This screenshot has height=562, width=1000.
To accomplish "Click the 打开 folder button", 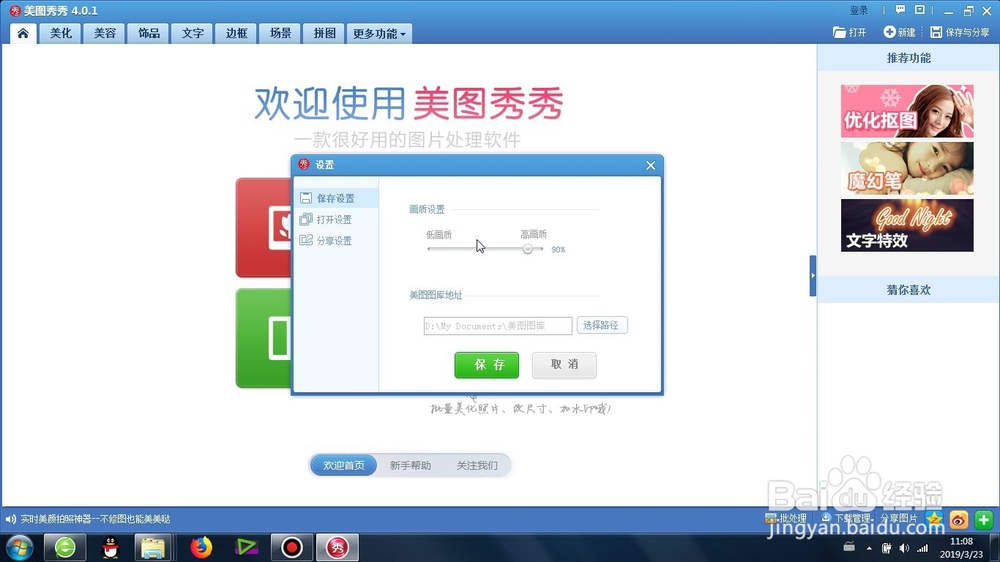I will coord(849,32).
